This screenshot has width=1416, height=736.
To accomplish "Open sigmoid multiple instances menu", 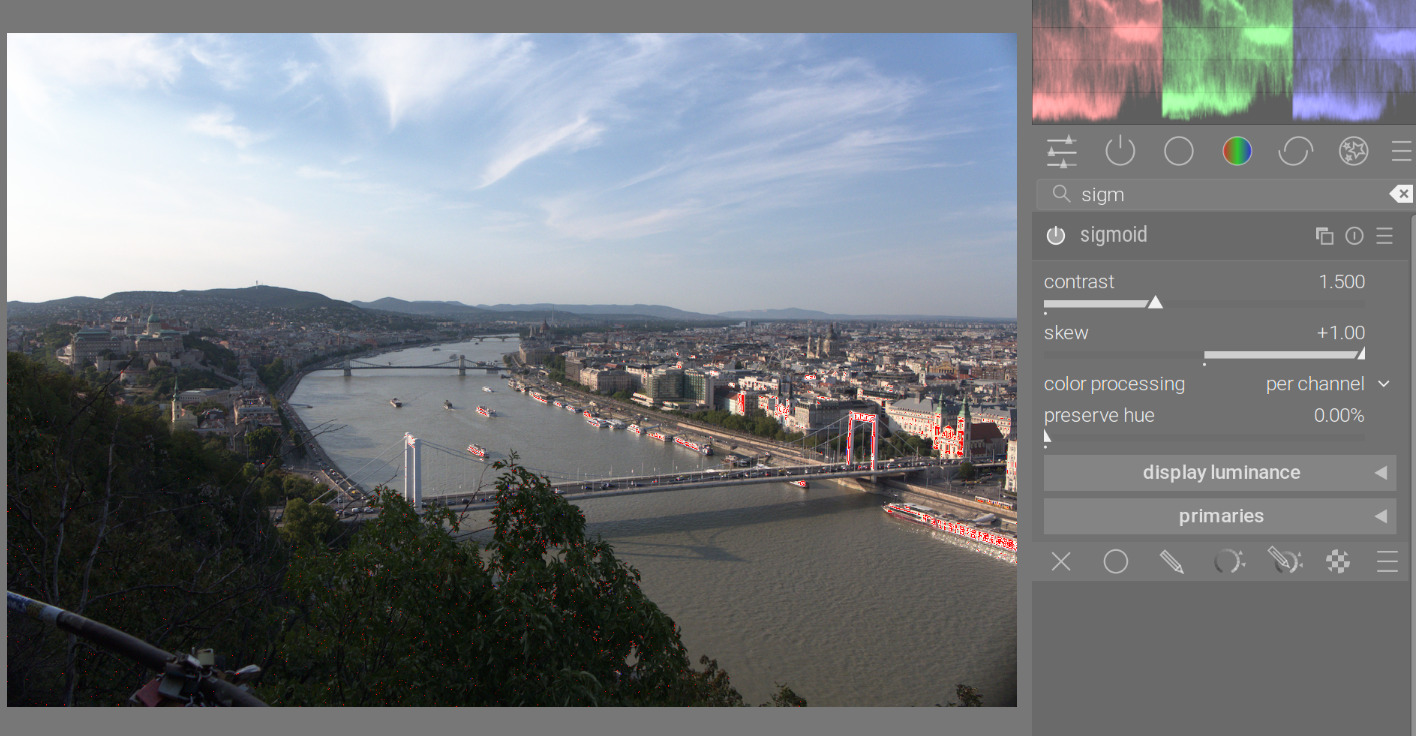I will coord(1324,236).
